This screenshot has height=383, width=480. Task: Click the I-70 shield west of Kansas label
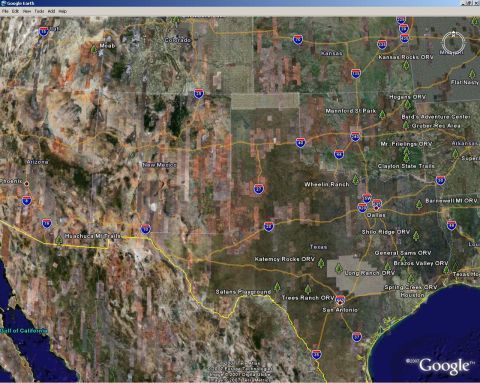(x=298, y=40)
